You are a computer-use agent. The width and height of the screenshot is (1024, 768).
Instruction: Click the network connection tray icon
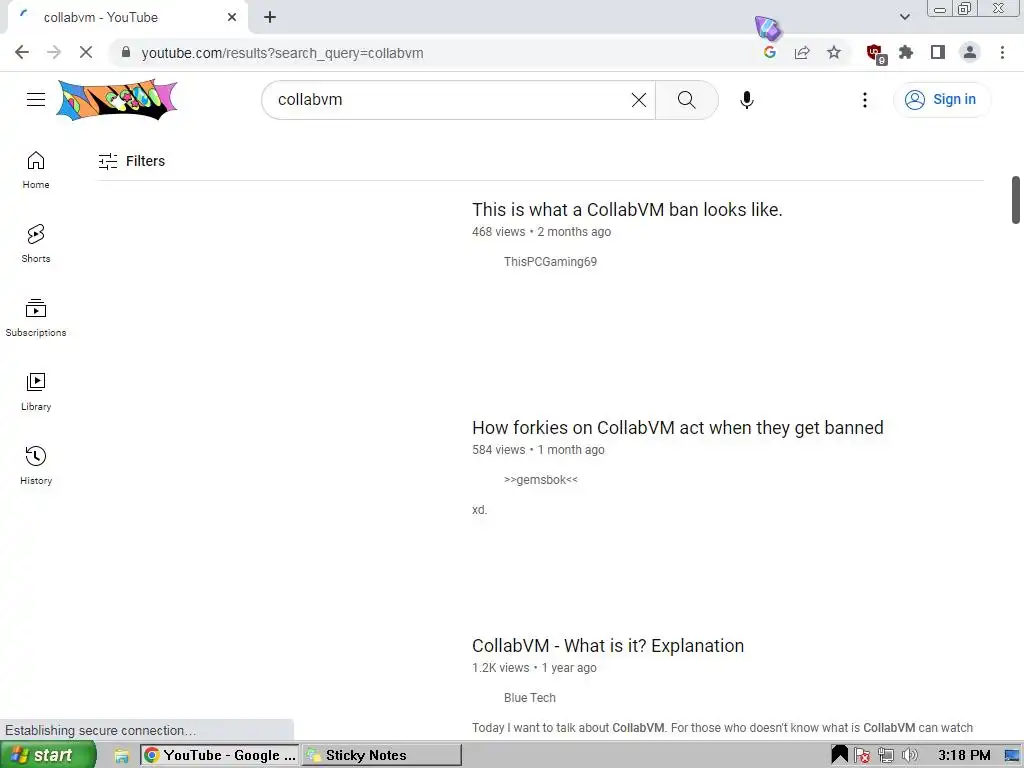[886, 756]
